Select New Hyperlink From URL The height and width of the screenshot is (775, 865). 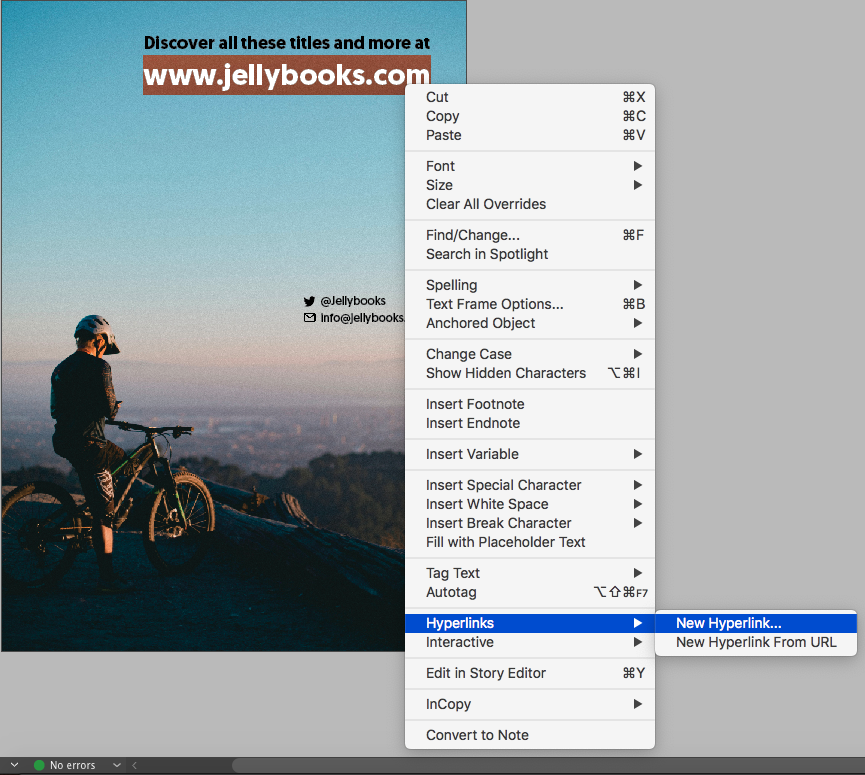(x=755, y=642)
